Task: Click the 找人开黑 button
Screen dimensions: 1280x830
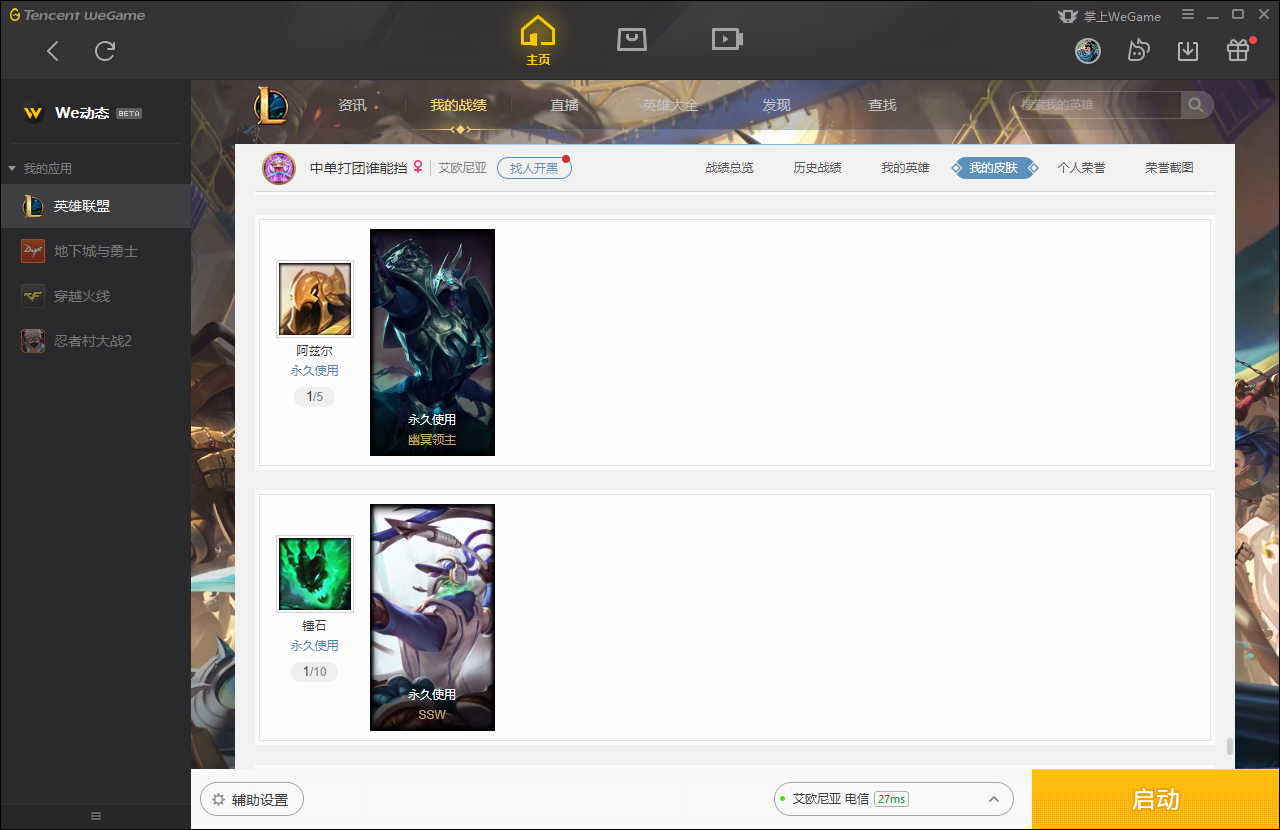Action: [534, 168]
